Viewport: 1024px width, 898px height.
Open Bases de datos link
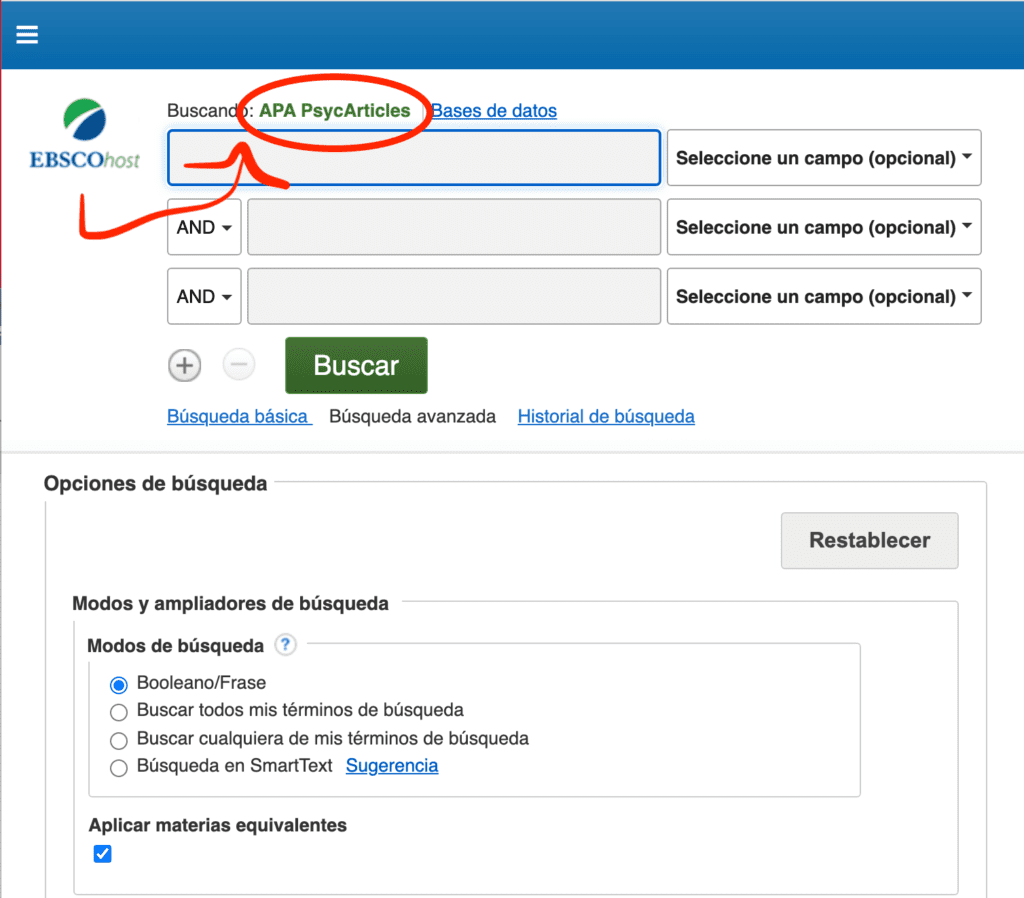[494, 110]
